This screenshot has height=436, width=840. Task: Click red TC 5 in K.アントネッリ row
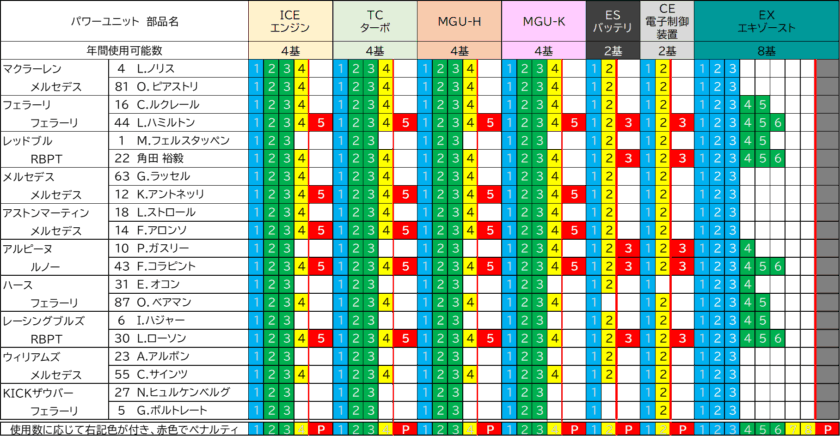pos(405,194)
